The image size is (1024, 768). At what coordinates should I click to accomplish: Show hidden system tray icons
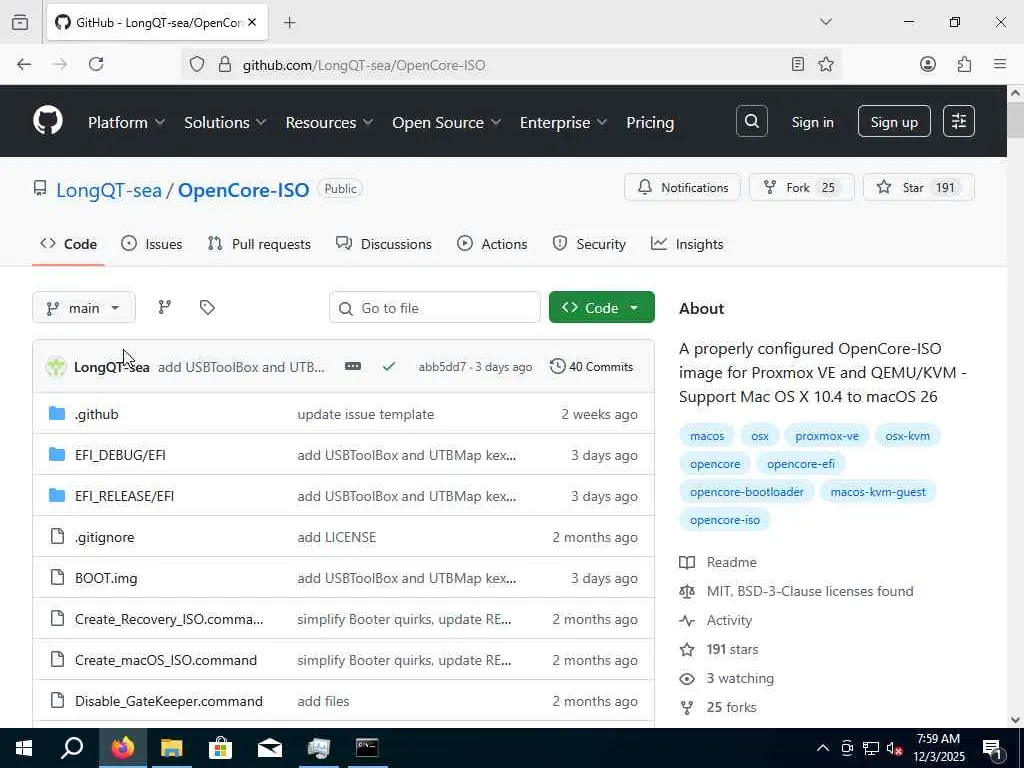point(823,748)
